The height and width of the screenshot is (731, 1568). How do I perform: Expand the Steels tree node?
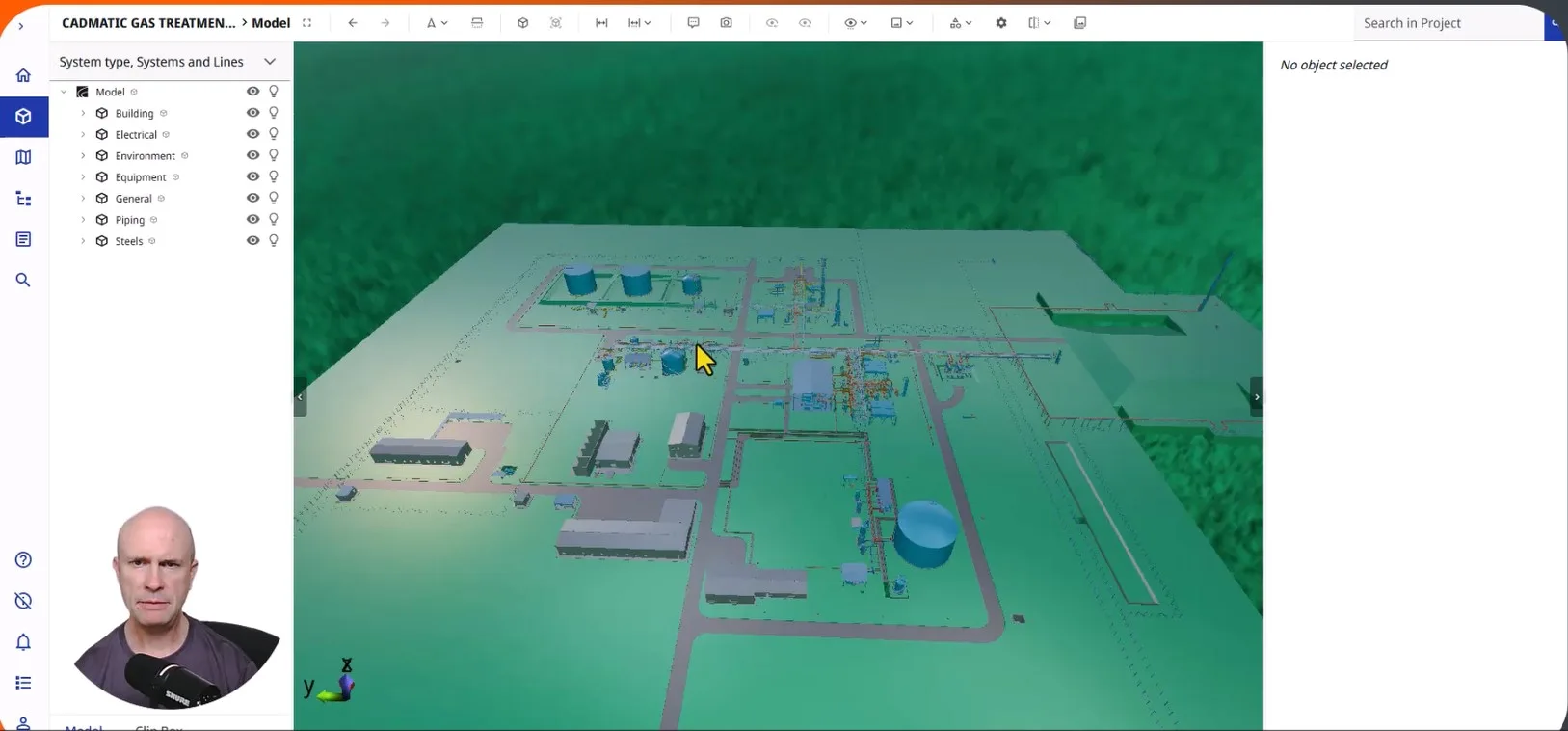(x=83, y=241)
